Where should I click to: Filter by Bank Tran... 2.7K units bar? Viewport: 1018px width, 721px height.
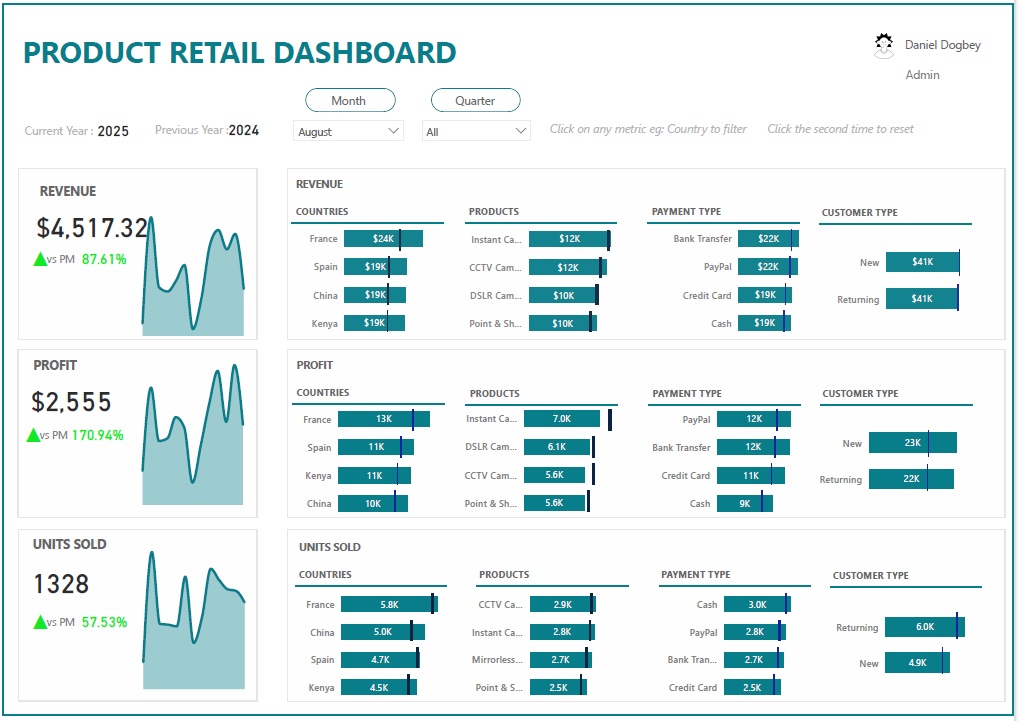[754, 660]
